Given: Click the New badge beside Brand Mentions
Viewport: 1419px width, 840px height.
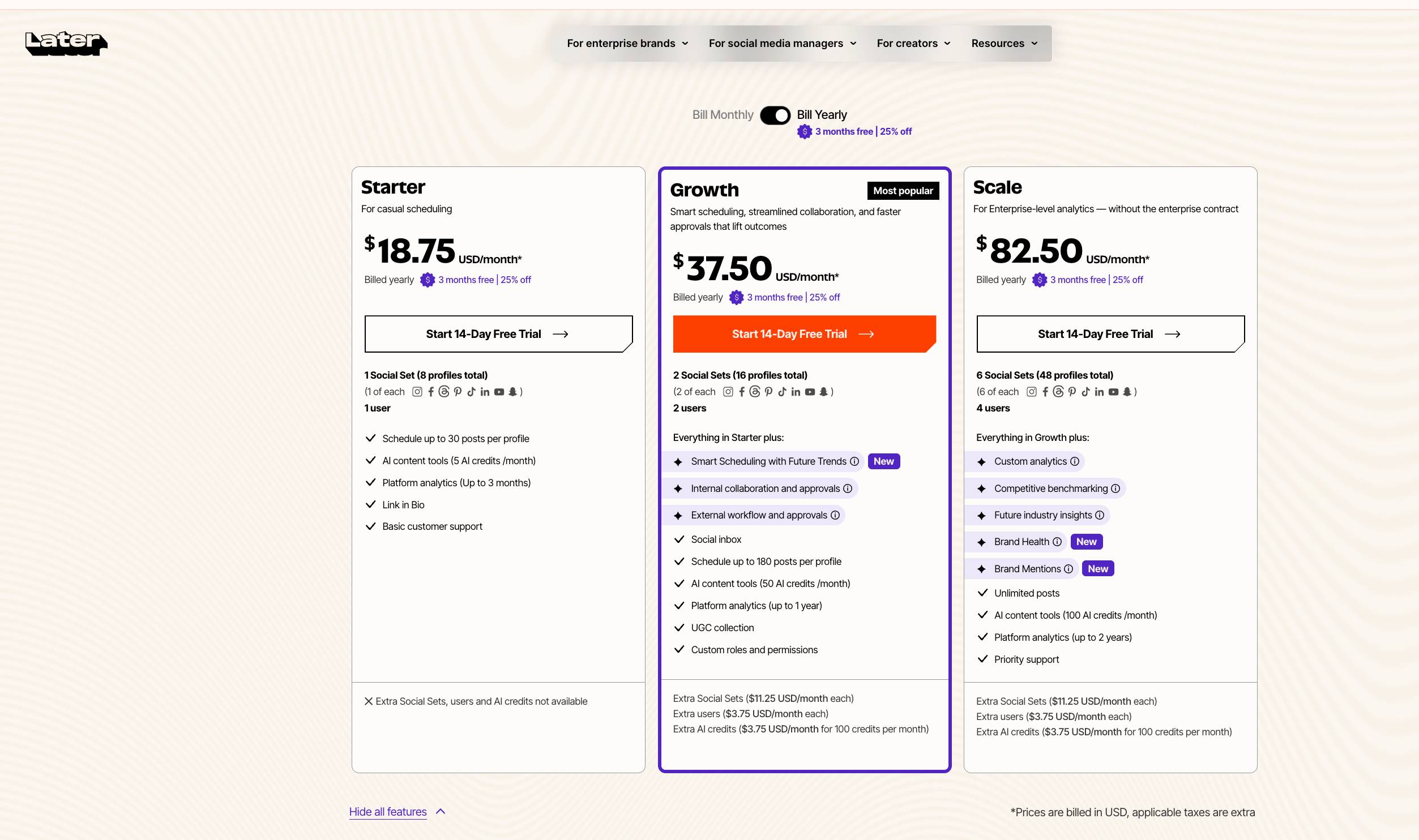Looking at the screenshot, I should (1097, 569).
